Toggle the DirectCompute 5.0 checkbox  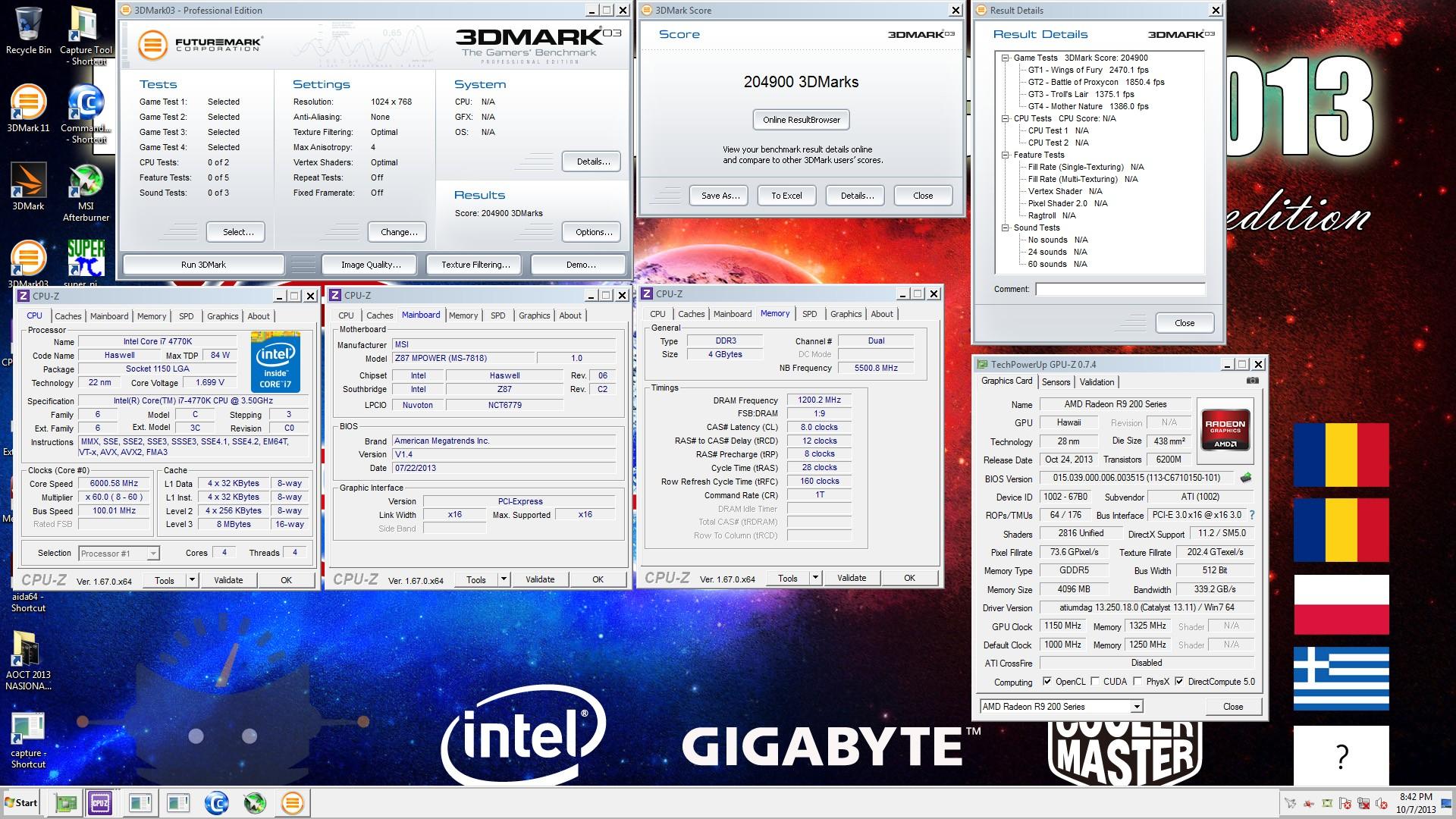1179,681
